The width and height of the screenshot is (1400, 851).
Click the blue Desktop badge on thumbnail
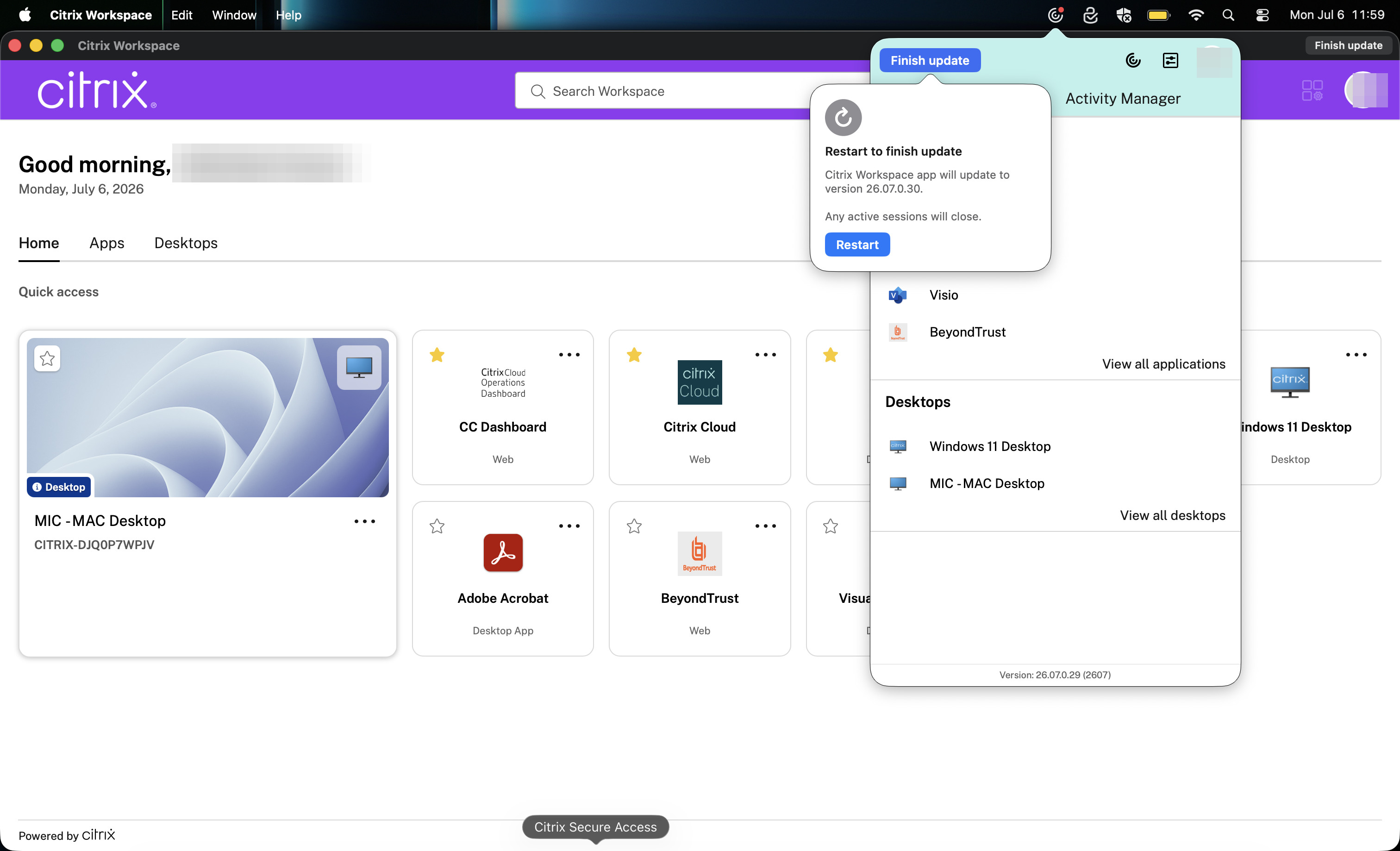[59, 487]
